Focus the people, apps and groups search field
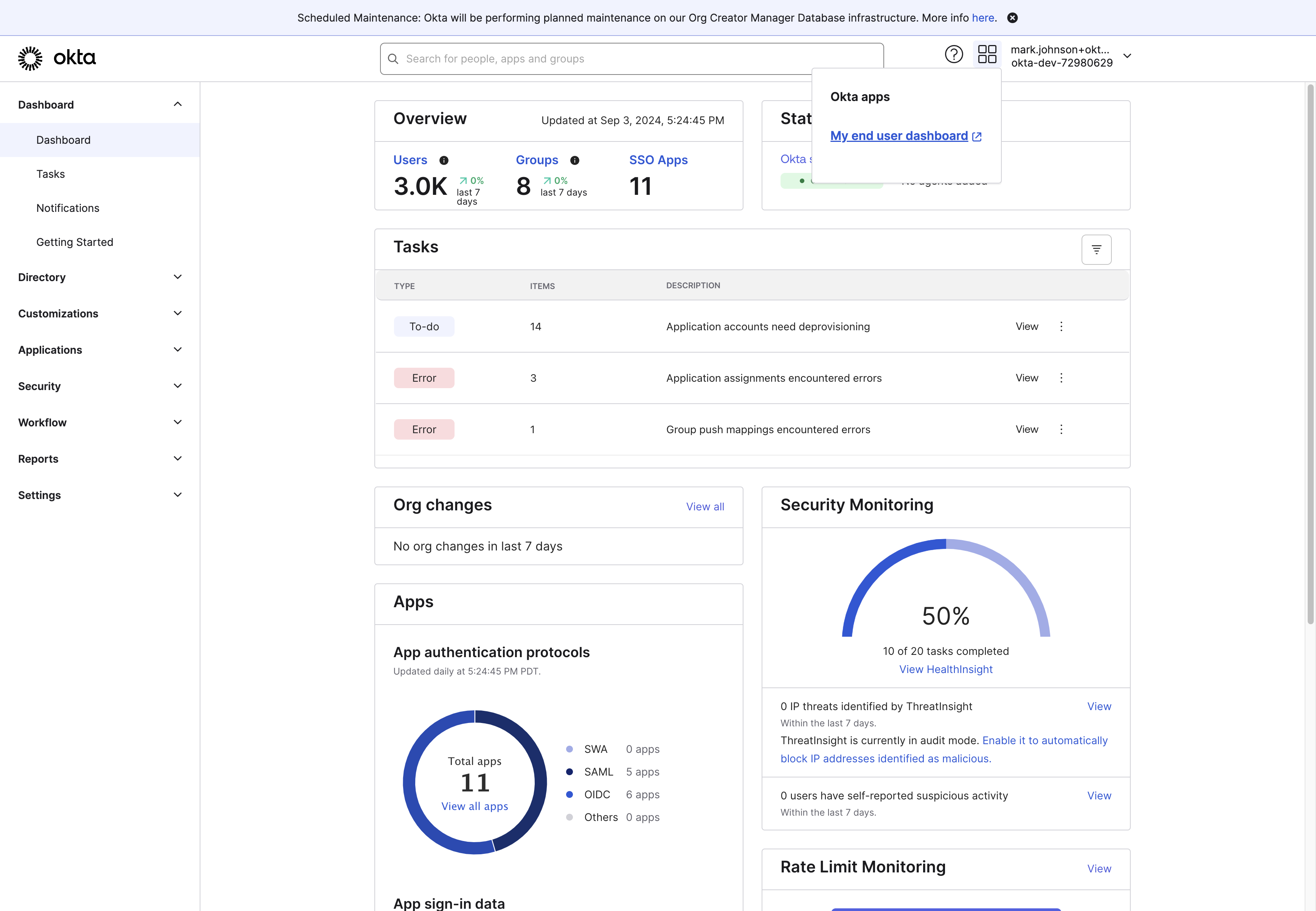This screenshot has height=911, width=1316. coord(632,59)
